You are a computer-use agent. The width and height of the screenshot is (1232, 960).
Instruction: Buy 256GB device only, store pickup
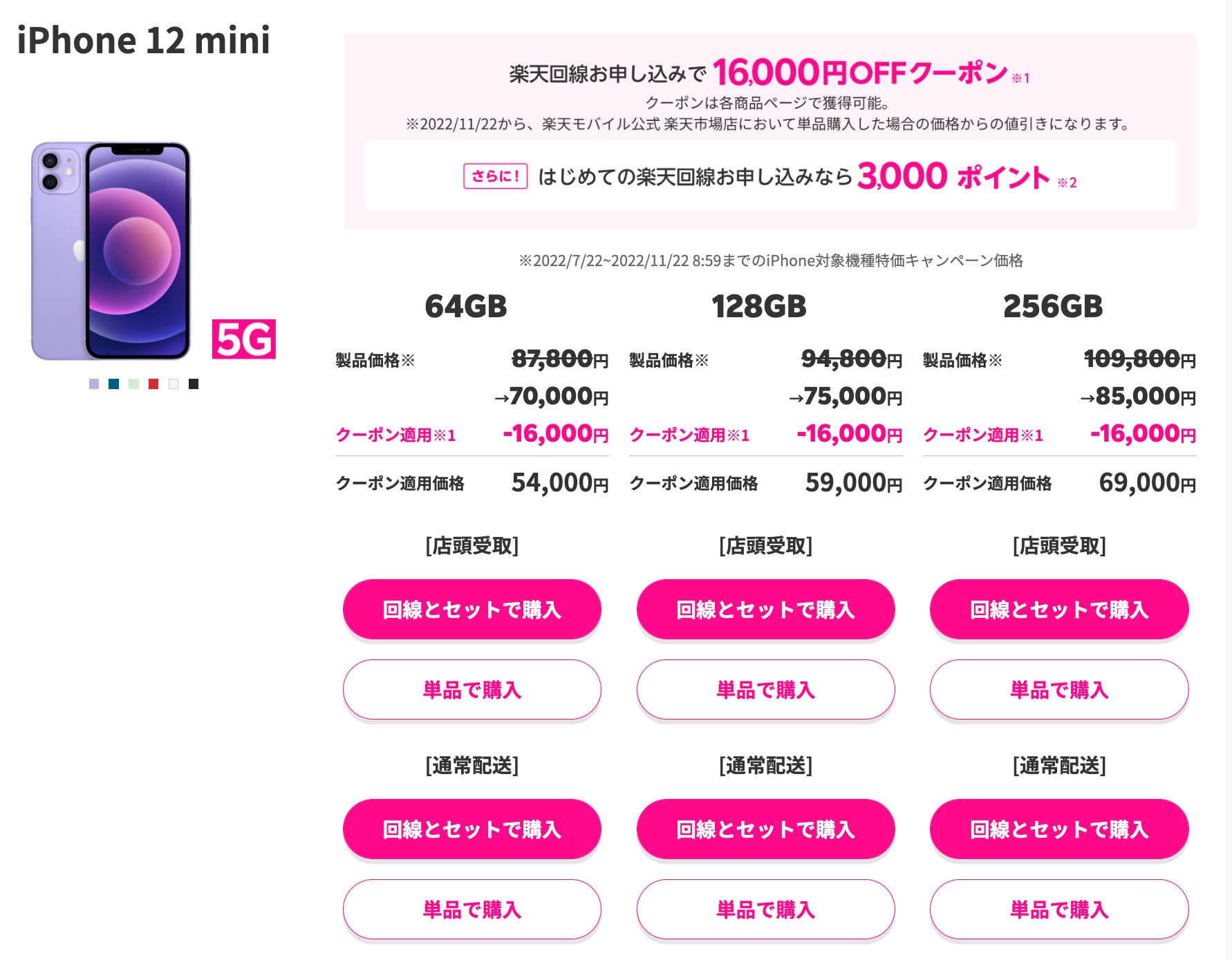point(1059,690)
